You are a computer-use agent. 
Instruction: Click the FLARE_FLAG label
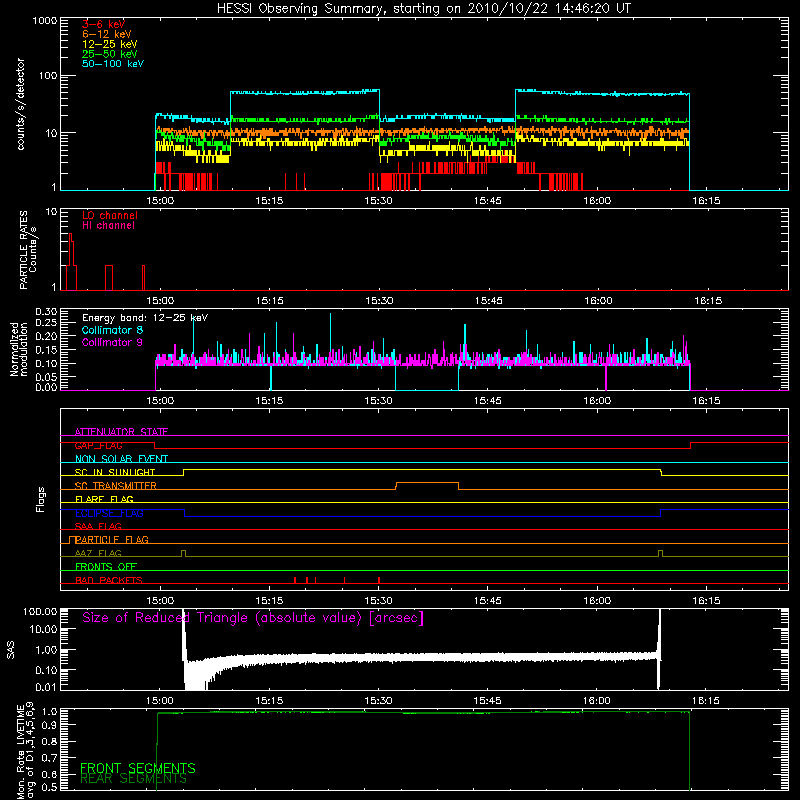click(x=104, y=499)
